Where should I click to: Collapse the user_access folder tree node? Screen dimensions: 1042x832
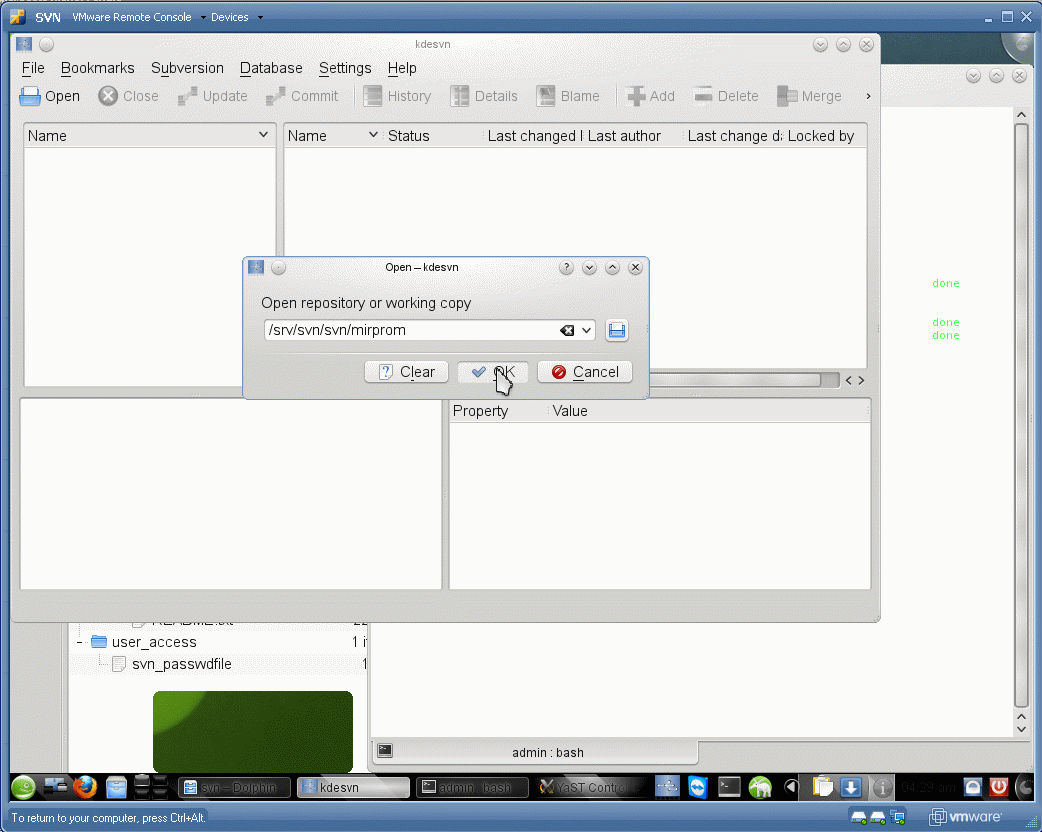(x=80, y=642)
